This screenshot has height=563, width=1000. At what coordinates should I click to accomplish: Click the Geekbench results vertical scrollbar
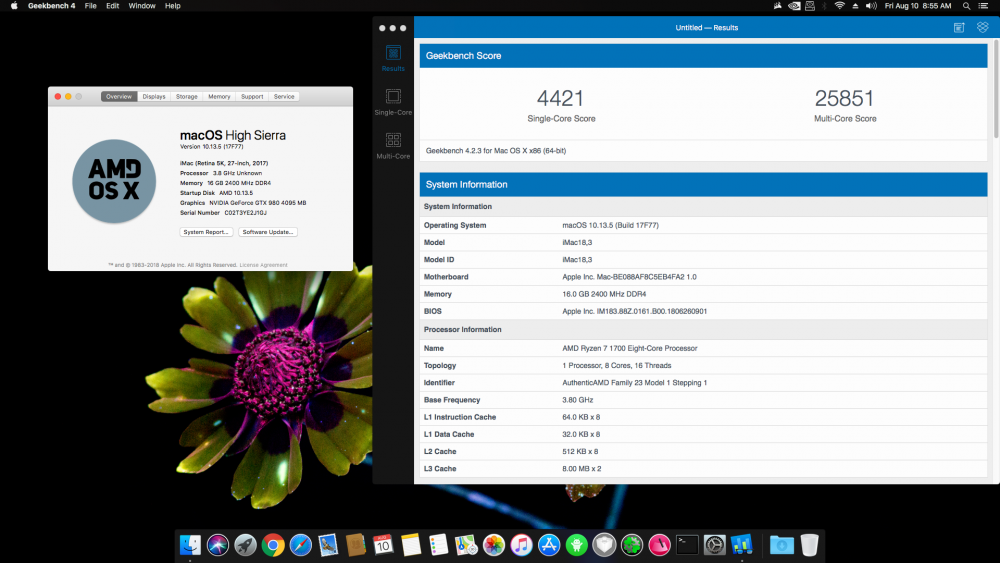996,89
